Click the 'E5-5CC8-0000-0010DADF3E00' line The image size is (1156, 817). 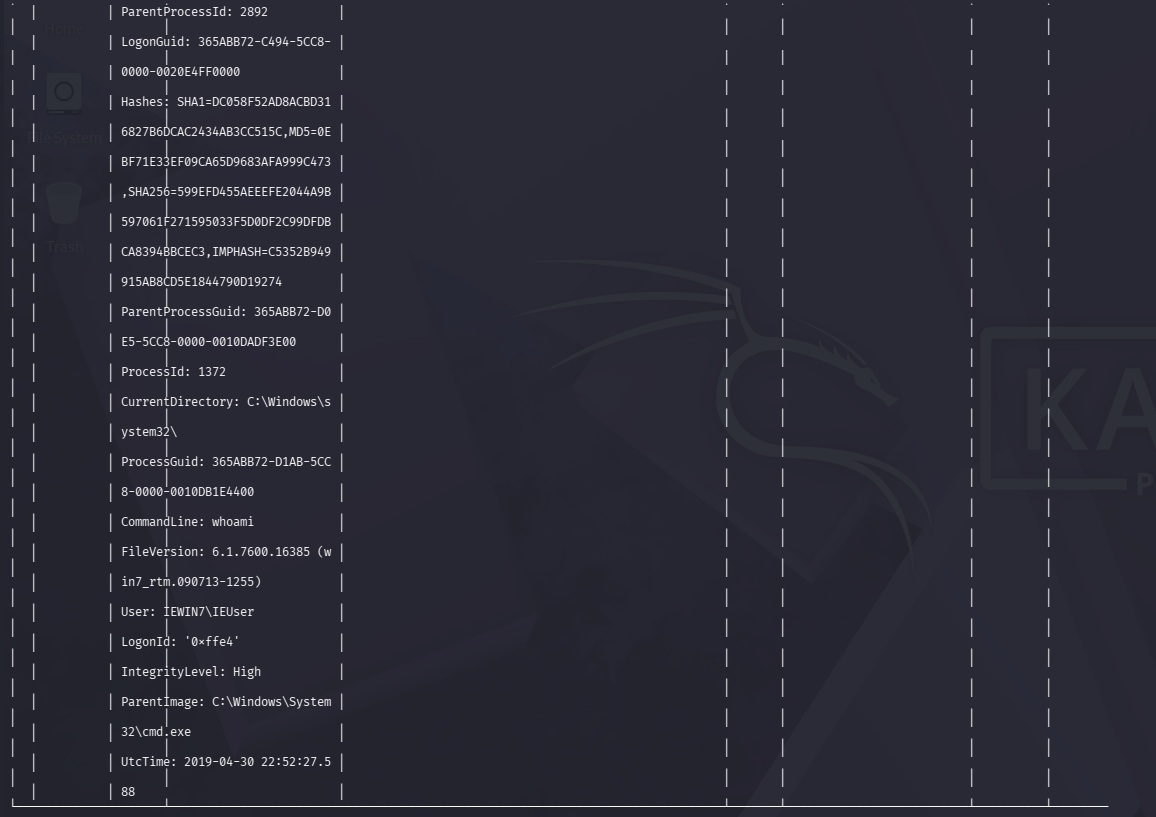[208, 342]
